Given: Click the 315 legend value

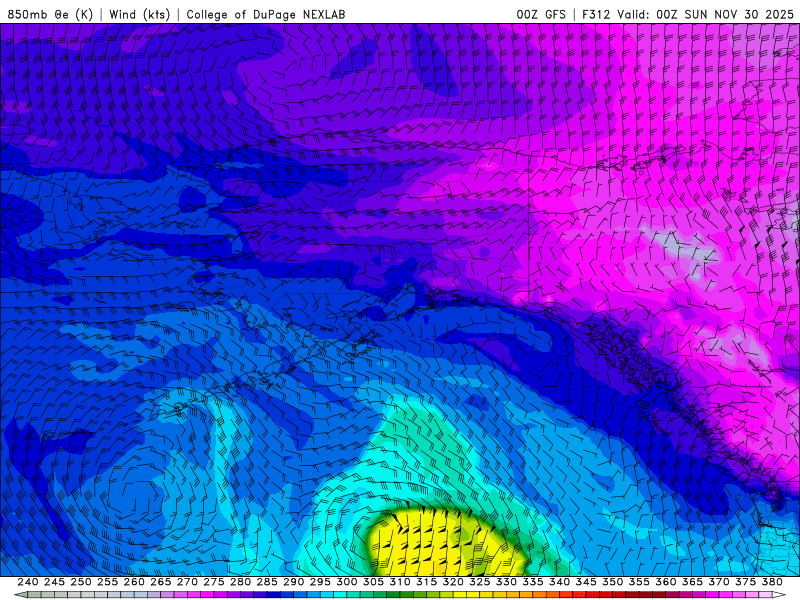Looking at the screenshot, I should [x=427, y=582].
